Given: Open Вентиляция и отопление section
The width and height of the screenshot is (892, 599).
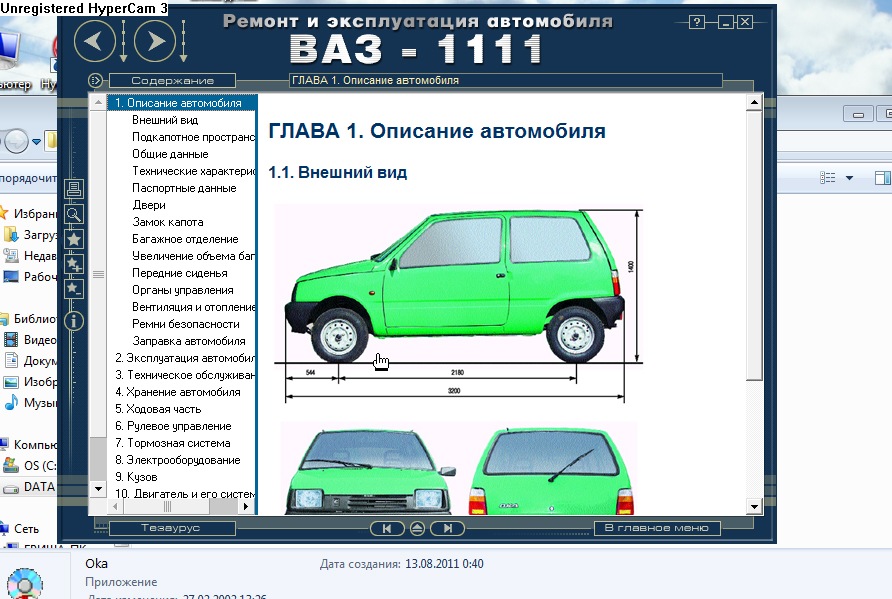Looking at the screenshot, I should [193, 307].
